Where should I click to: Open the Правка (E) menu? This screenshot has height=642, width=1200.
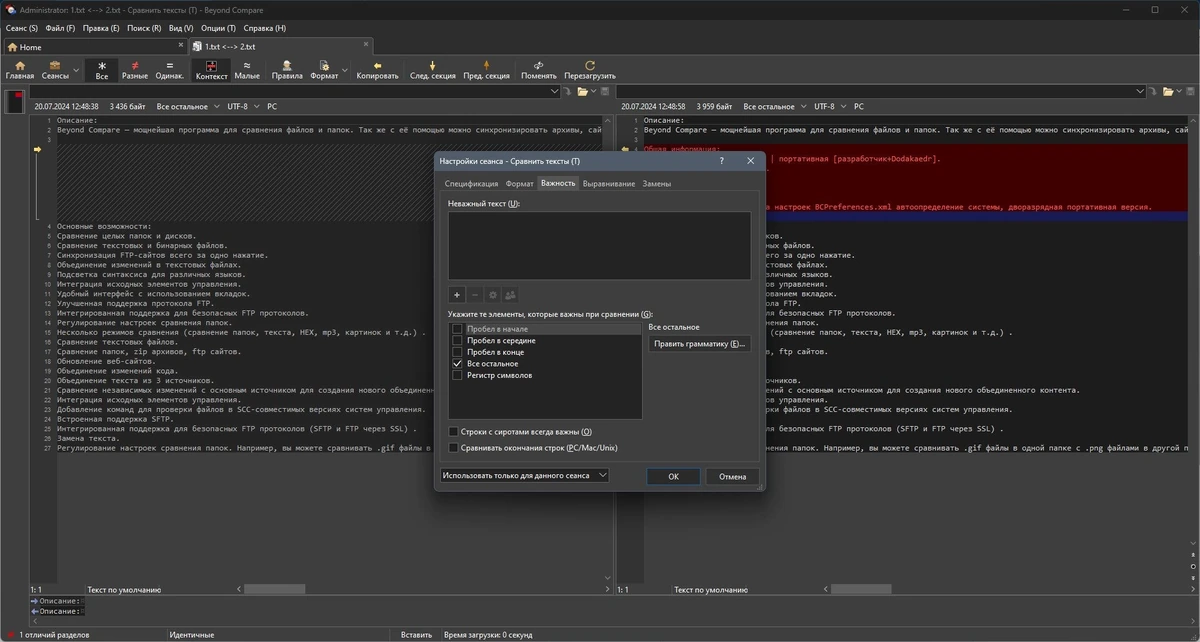pos(101,28)
